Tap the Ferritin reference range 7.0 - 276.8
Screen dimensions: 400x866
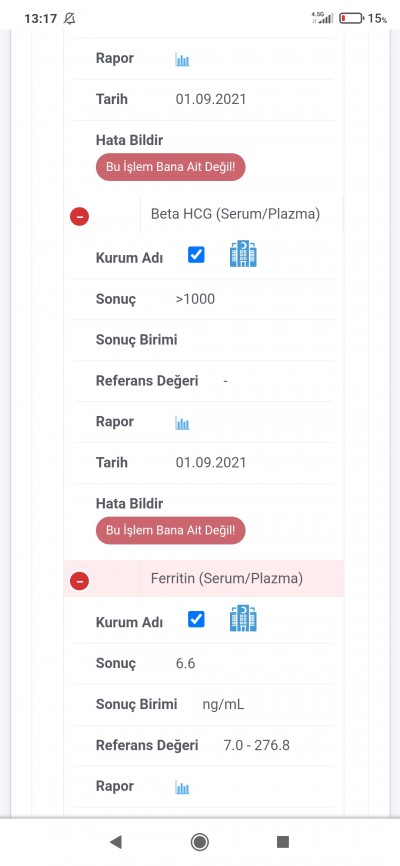click(x=256, y=746)
